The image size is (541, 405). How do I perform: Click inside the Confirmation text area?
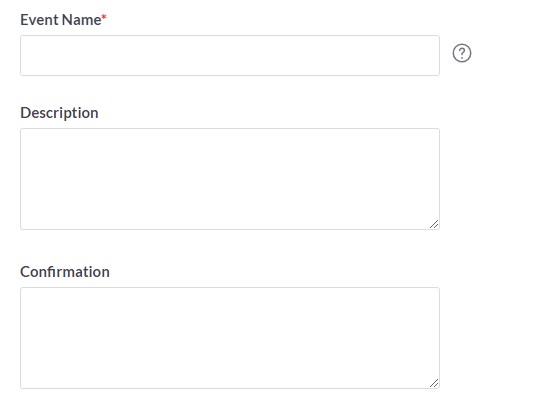click(x=230, y=338)
